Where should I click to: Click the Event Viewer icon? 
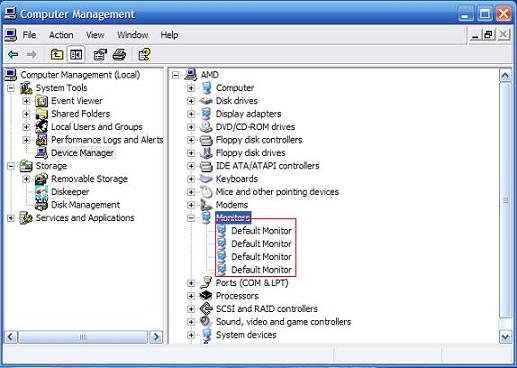(x=42, y=101)
